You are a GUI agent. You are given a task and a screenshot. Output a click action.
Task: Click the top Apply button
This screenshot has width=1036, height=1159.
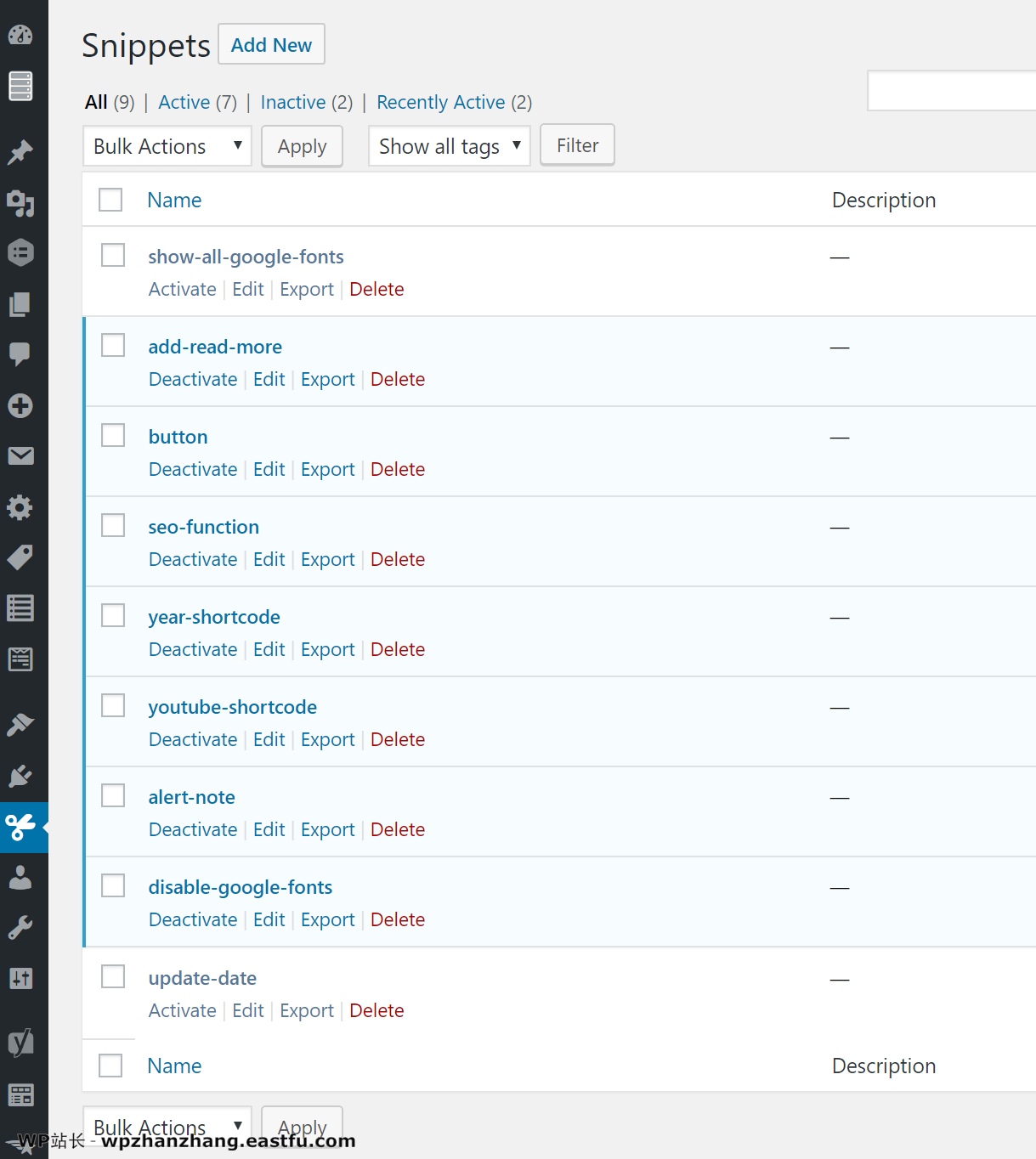302,146
